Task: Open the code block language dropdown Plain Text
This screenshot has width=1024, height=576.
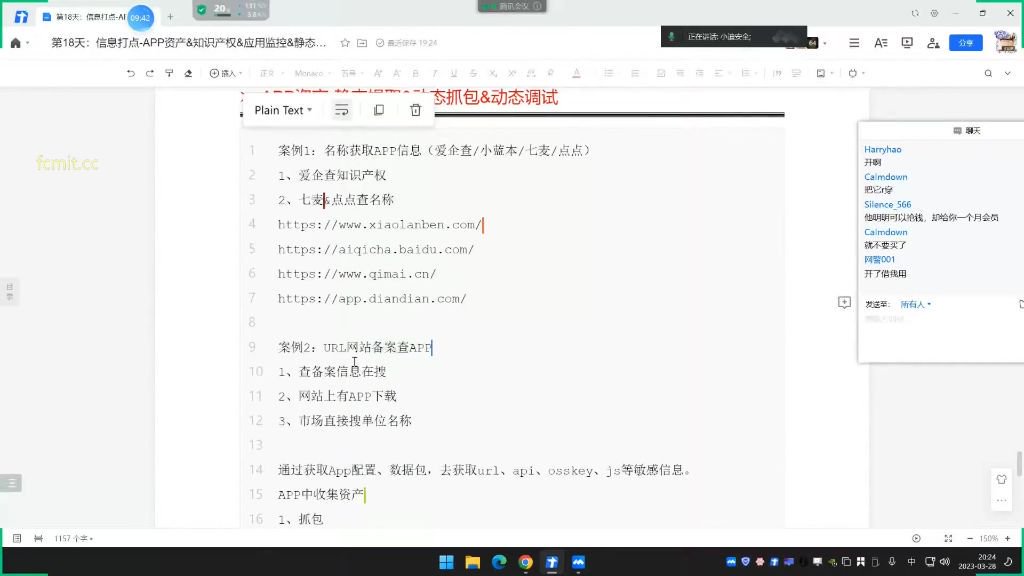Action: pos(283,110)
